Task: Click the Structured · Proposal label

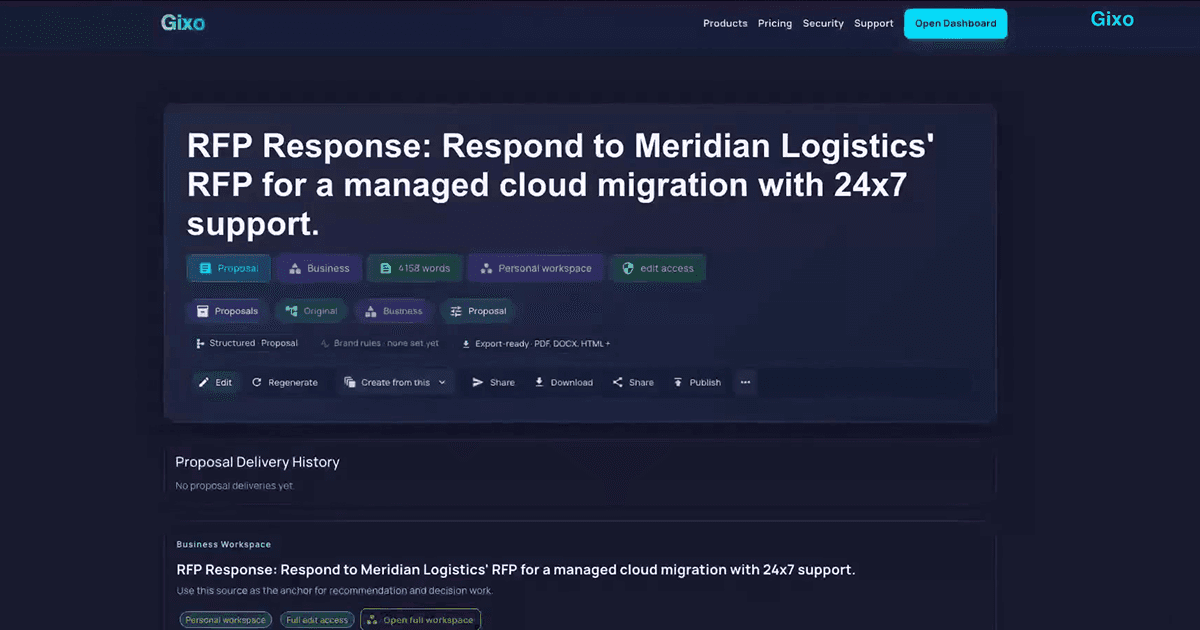Action: [x=246, y=343]
